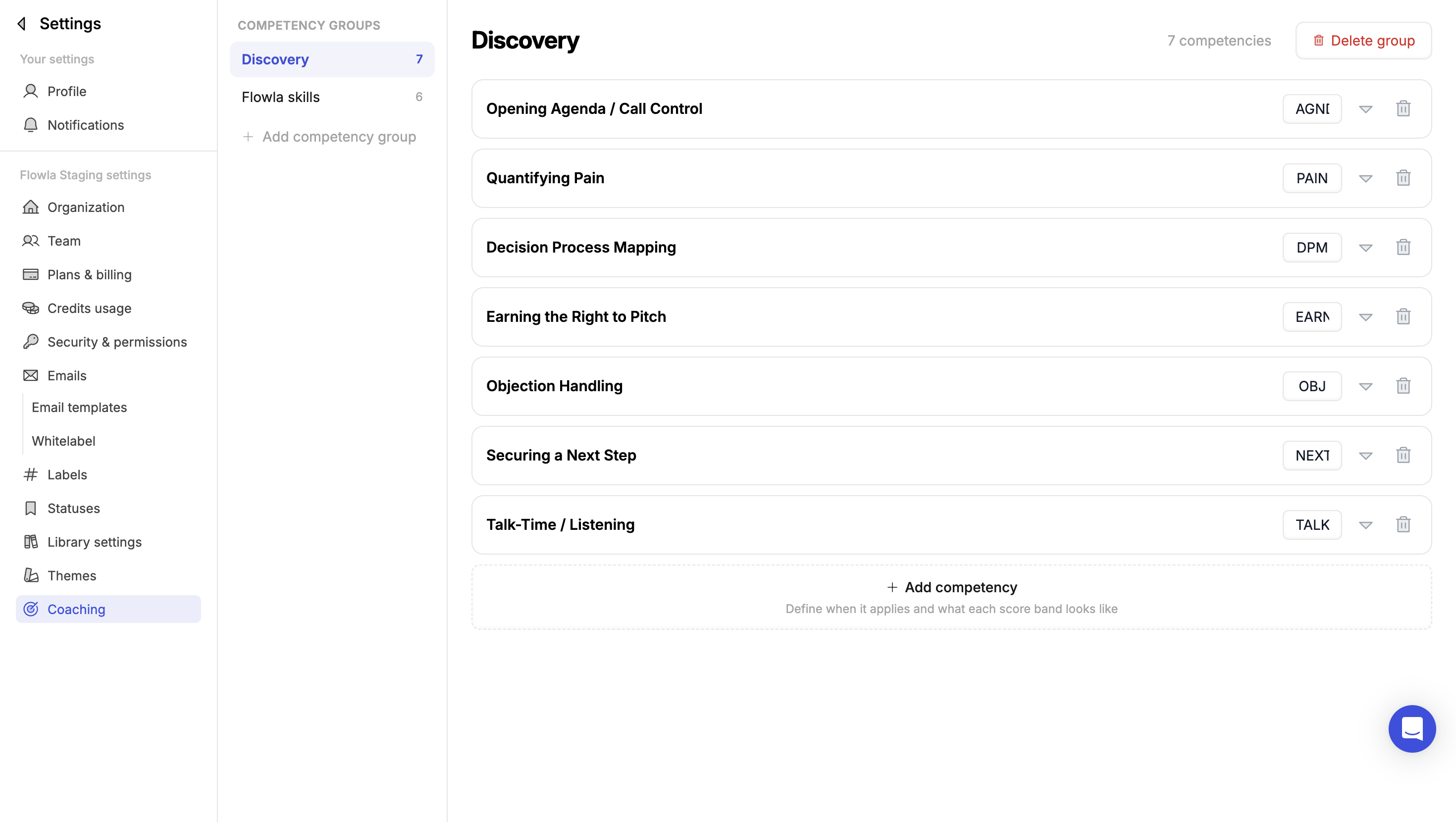Expand Securing a Next Step chevron
The image size is (1456, 822).
[x=1365, y=456]
